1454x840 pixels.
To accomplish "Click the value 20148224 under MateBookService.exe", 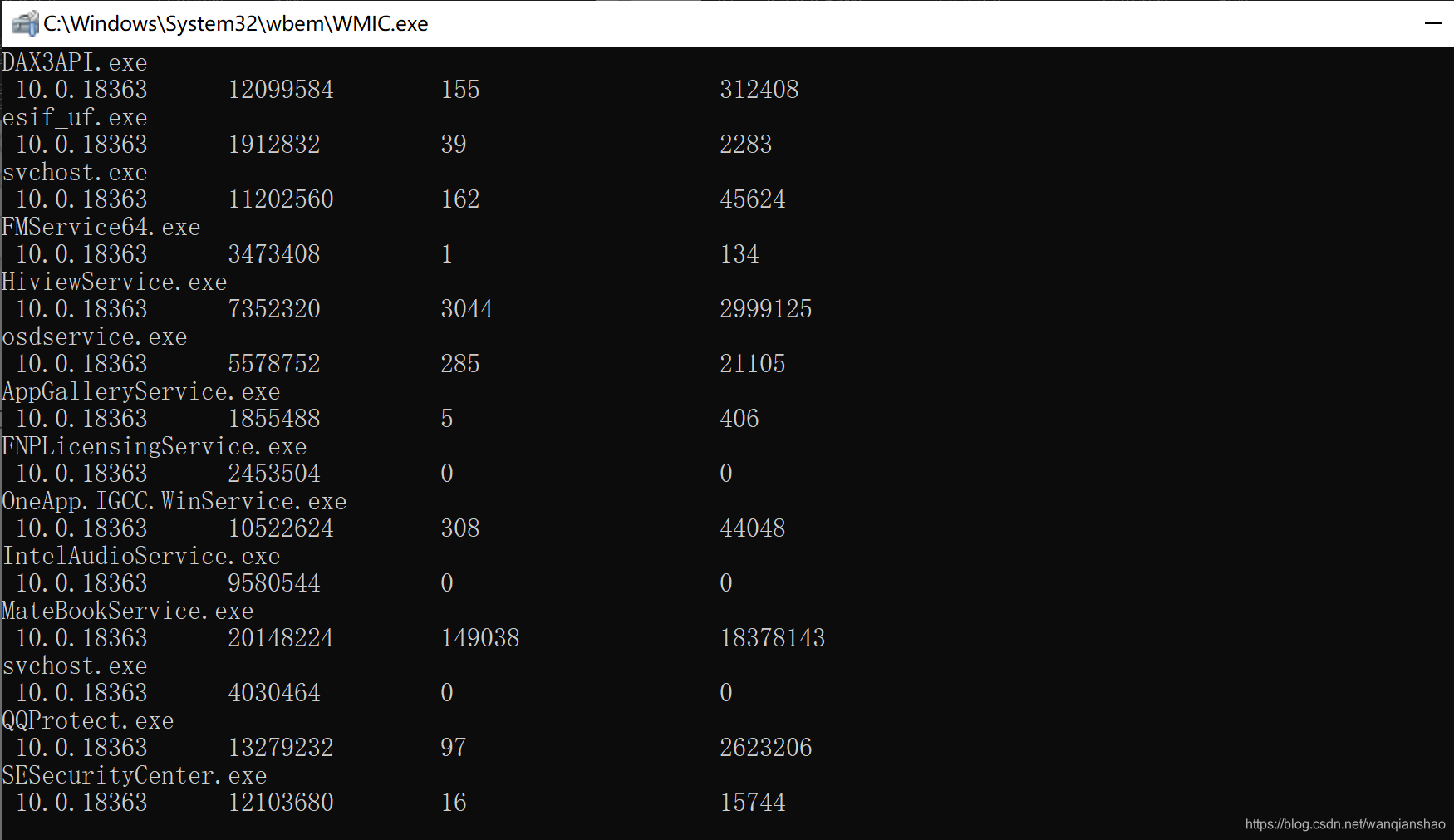I will [281, 638].
